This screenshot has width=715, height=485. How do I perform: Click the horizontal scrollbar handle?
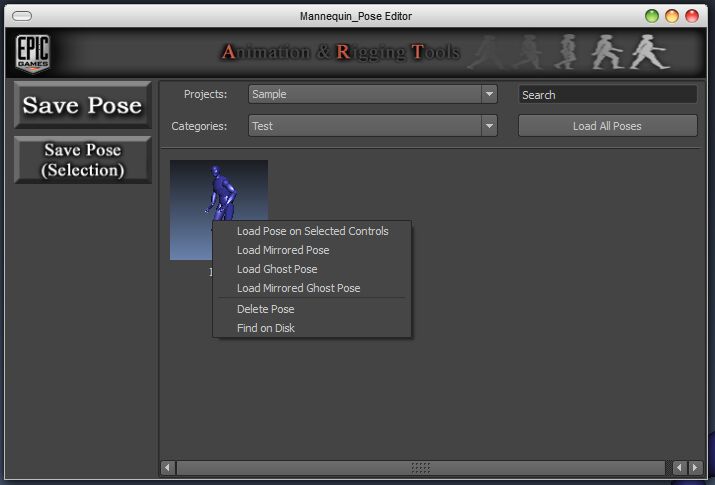[420, 467]
